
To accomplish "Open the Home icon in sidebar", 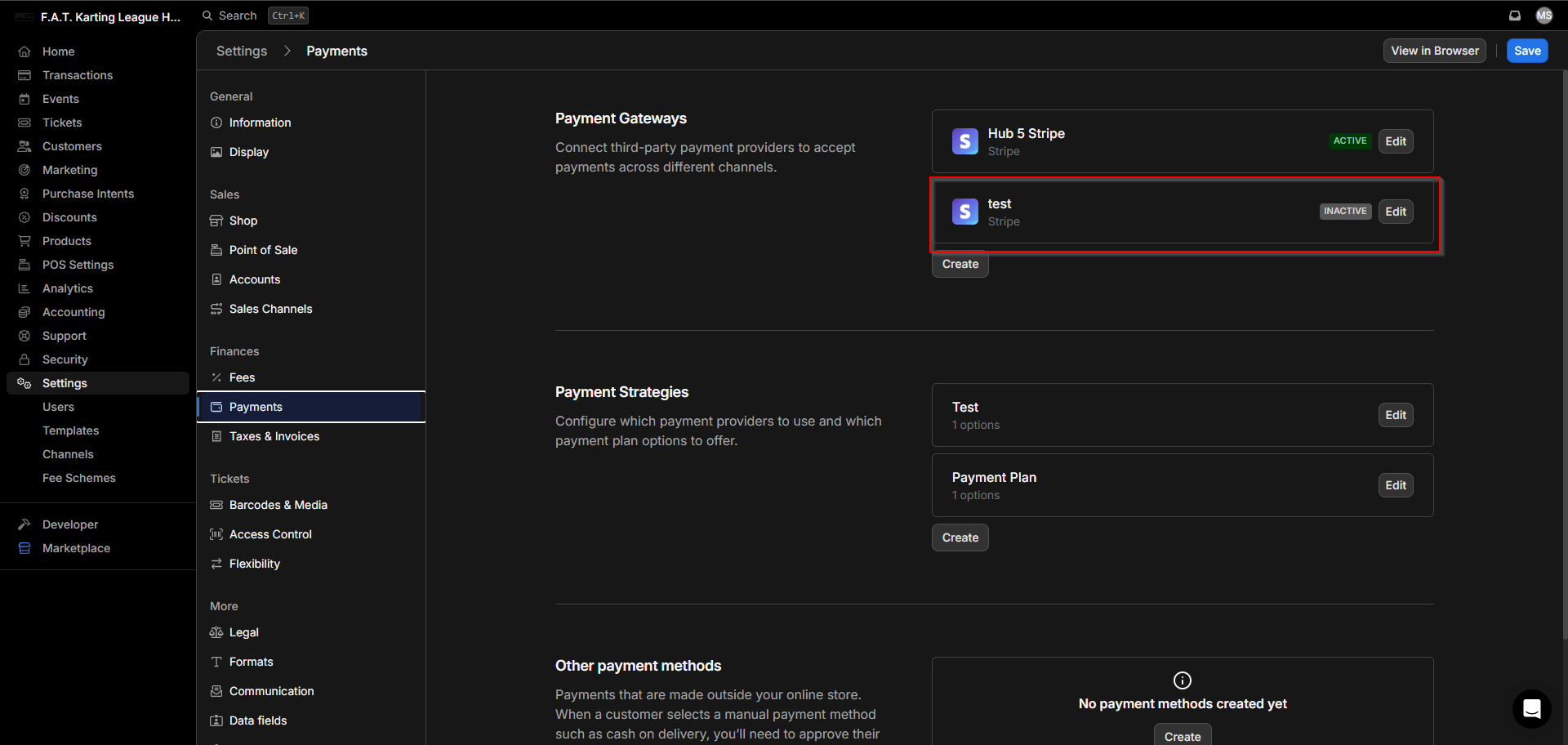I will pyautogui.click(x=24, y=51).
